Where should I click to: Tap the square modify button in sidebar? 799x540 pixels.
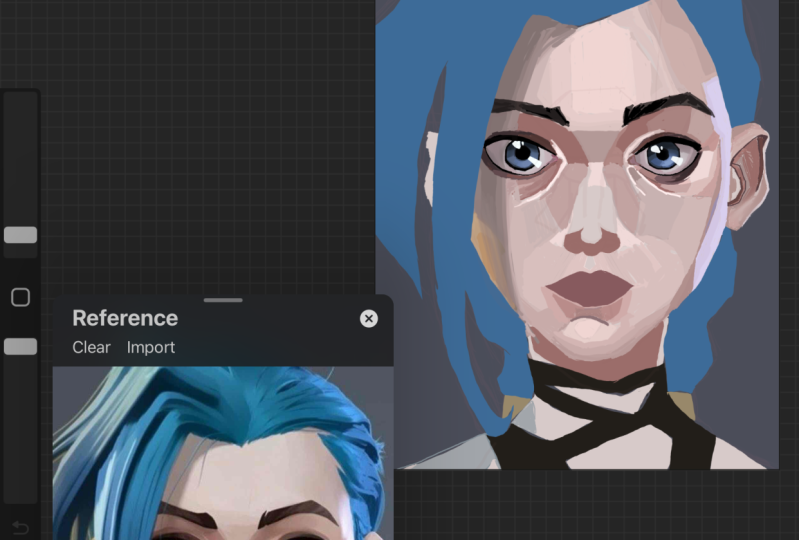20,297
